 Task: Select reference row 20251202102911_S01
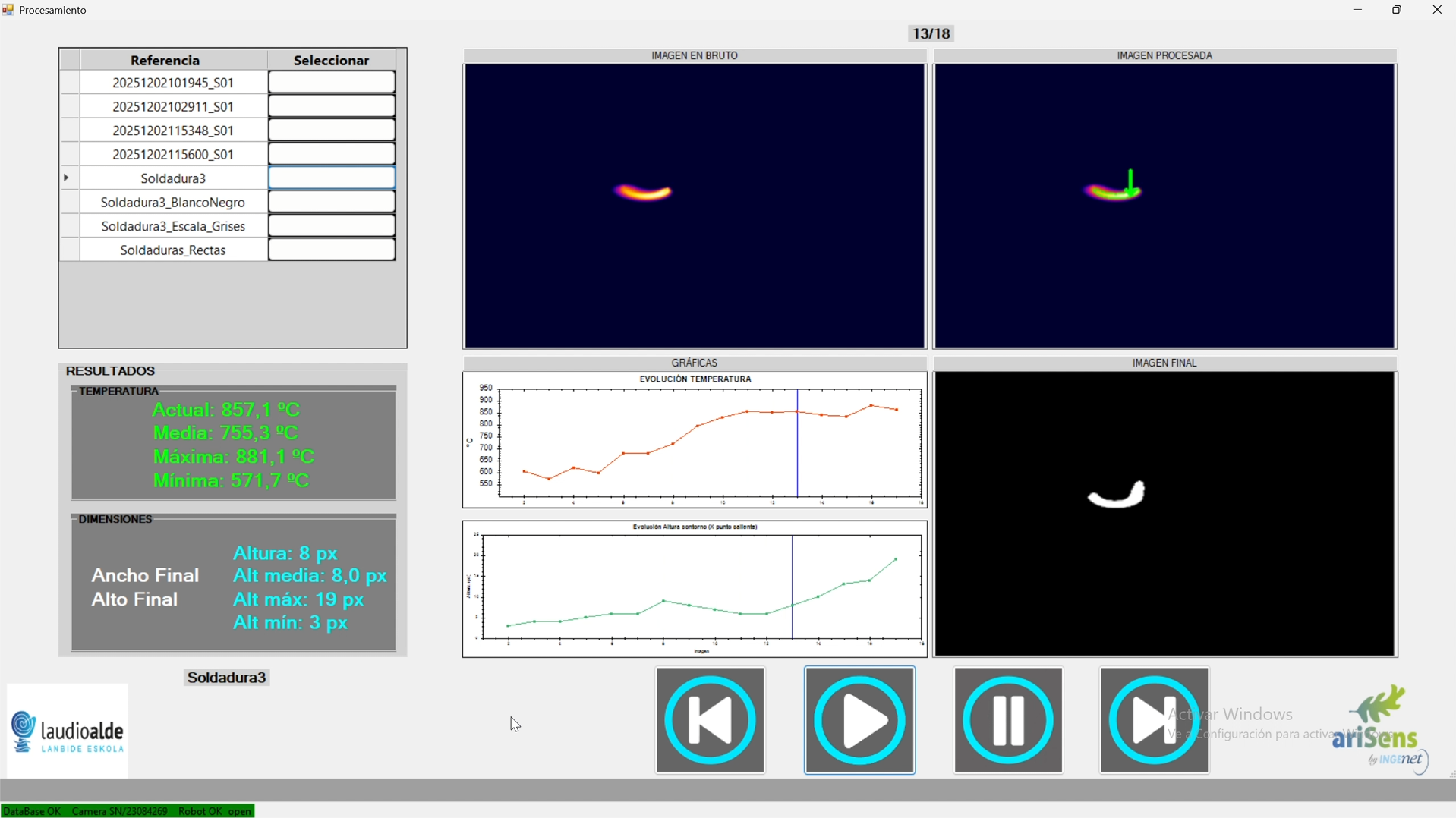(174, 107)
